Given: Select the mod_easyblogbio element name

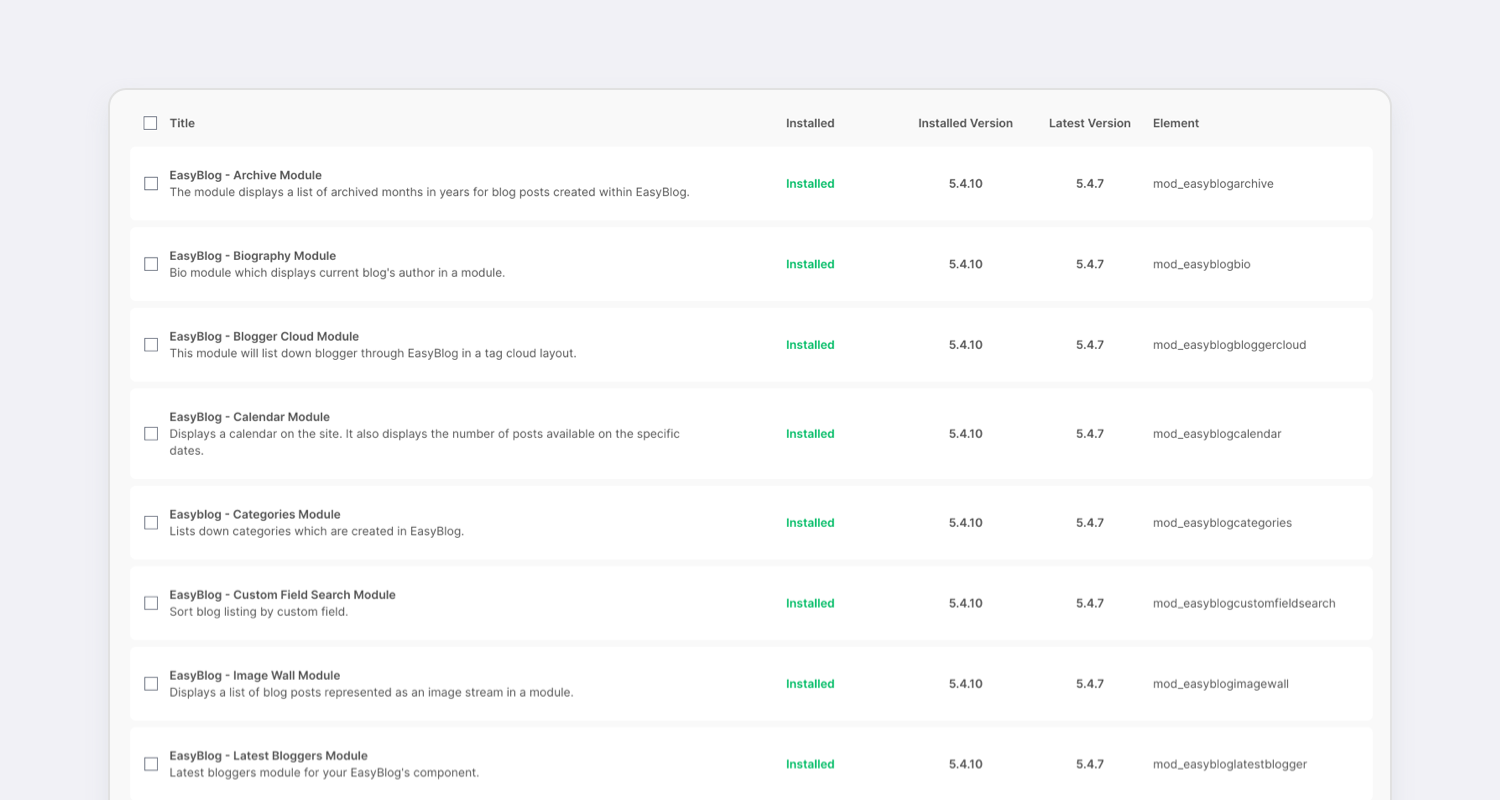Looking at the screenshot, I should coord(1201,264).
